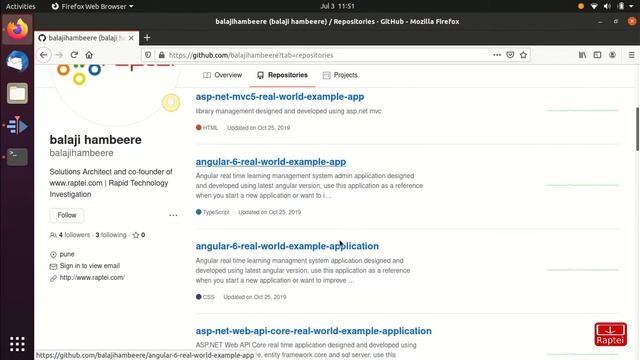The image size is (640, 360).
Task: Open angular-6-real-world-example-app repository
Action: coord(271,162)
